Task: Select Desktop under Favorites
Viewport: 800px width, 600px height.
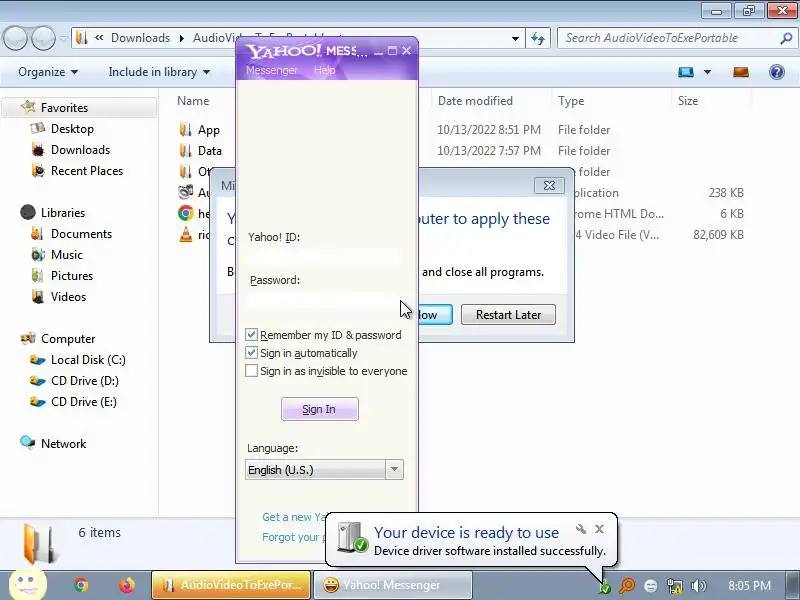Action: 72,129
